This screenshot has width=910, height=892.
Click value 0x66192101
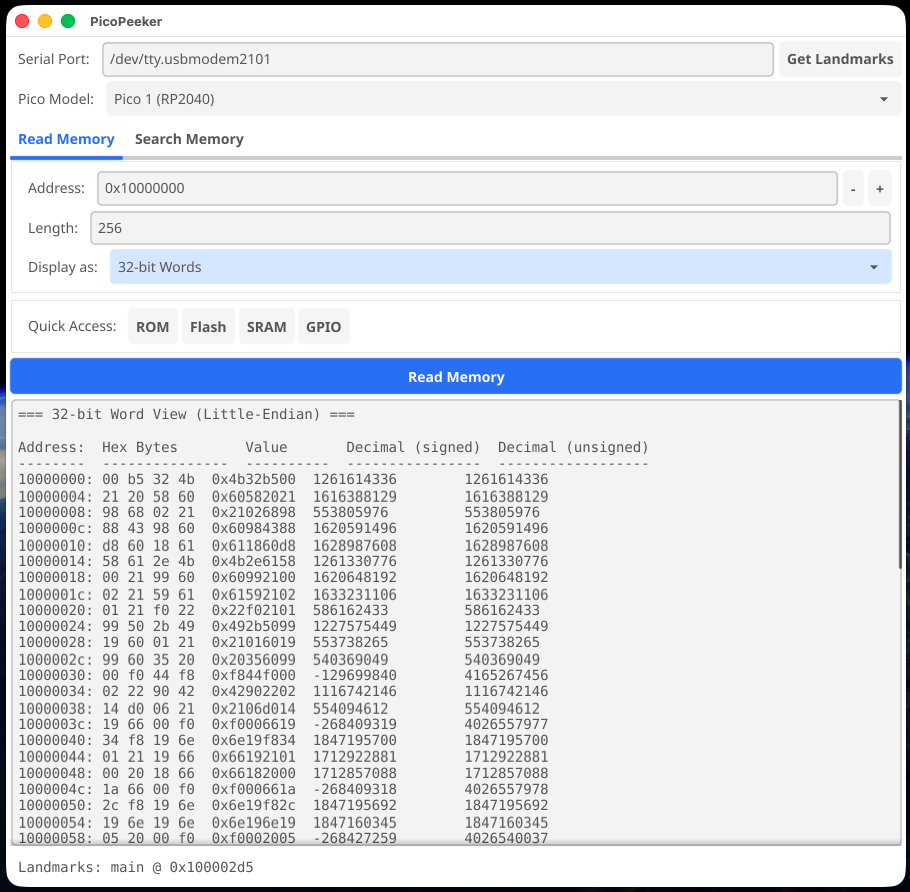click(x=254, y=757)
